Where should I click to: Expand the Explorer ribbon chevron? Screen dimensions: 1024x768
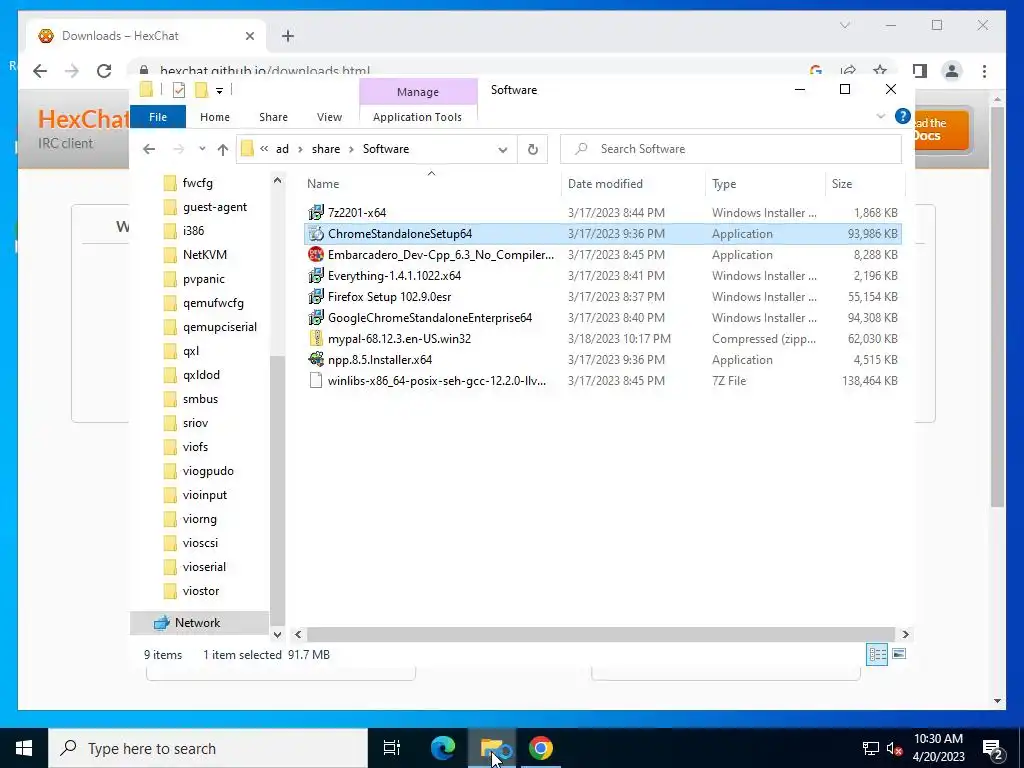(880, 116)
